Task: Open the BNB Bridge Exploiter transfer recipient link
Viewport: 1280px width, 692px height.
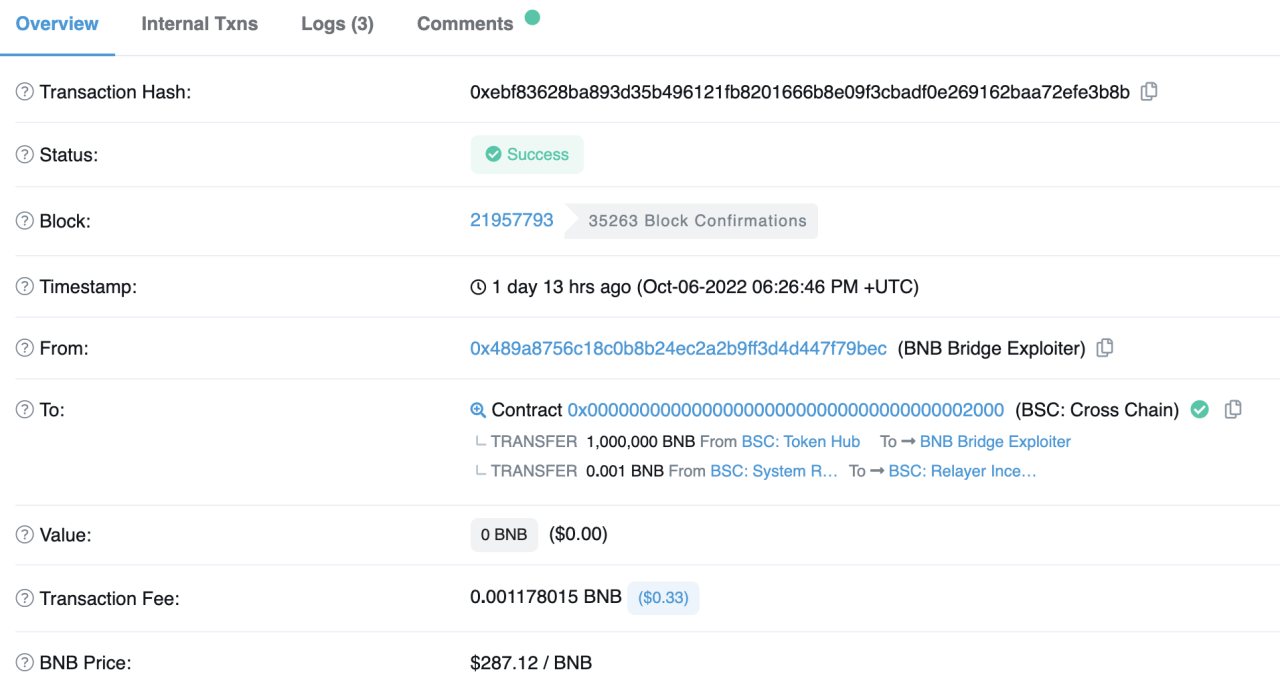Action: [x=995, y=441]
